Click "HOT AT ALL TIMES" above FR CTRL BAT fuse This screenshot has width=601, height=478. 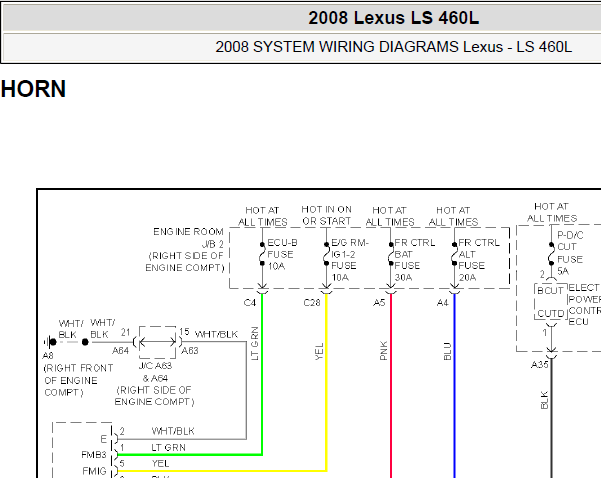pos(390,216)
